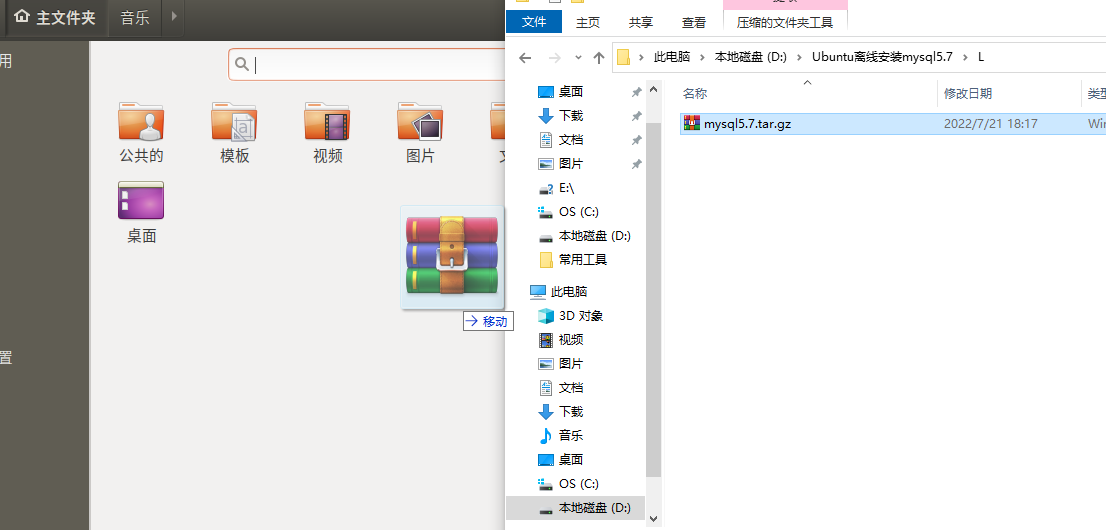Expand the chevron after 本地磁盘 (D:) in address bar
Image resolution: width=1106 pixels, height=530 pixels.
click(x=799, y=57)
